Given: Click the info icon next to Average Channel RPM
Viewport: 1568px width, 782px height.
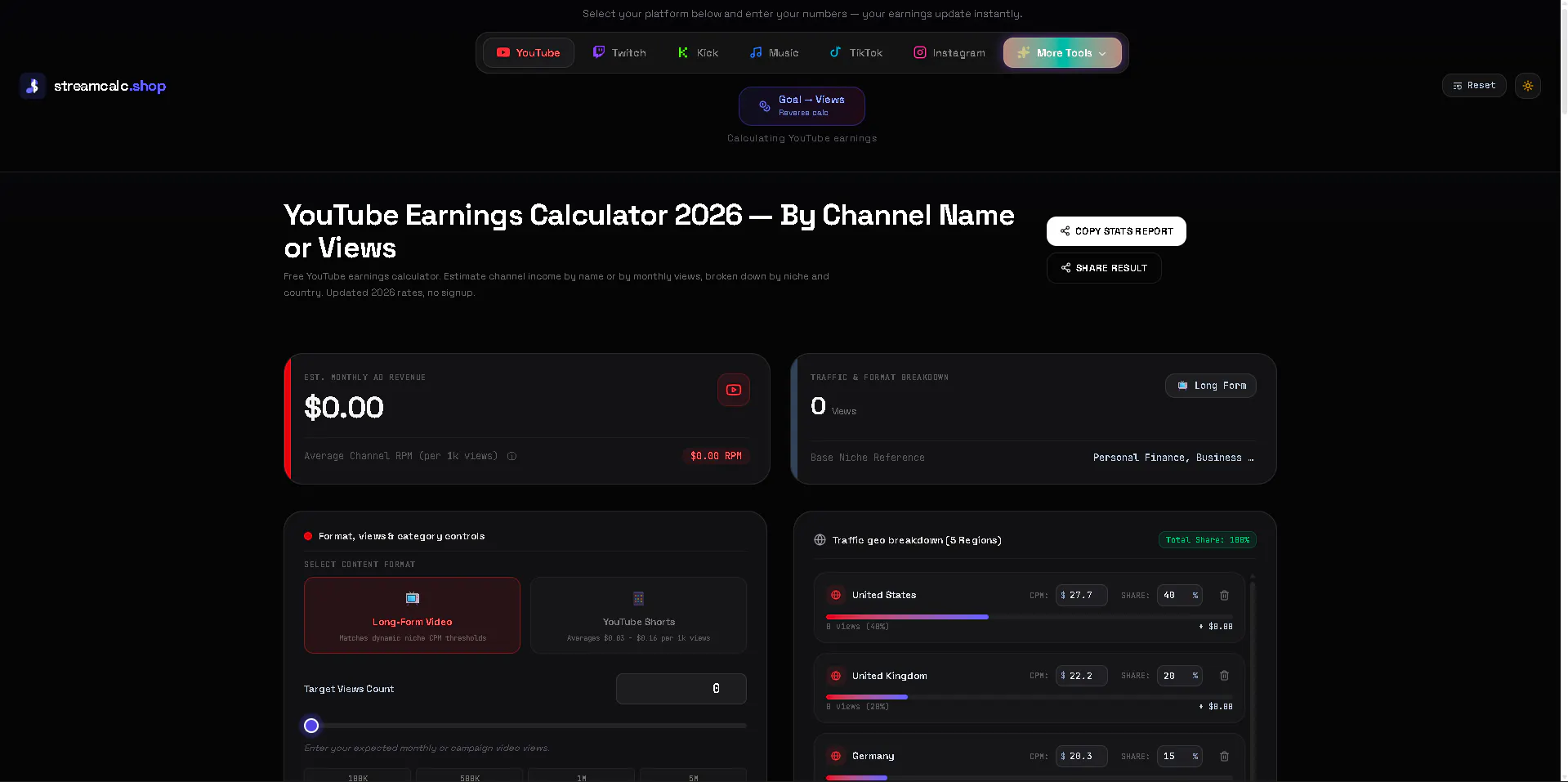Looking at the screenshot, I should [511, 456].
